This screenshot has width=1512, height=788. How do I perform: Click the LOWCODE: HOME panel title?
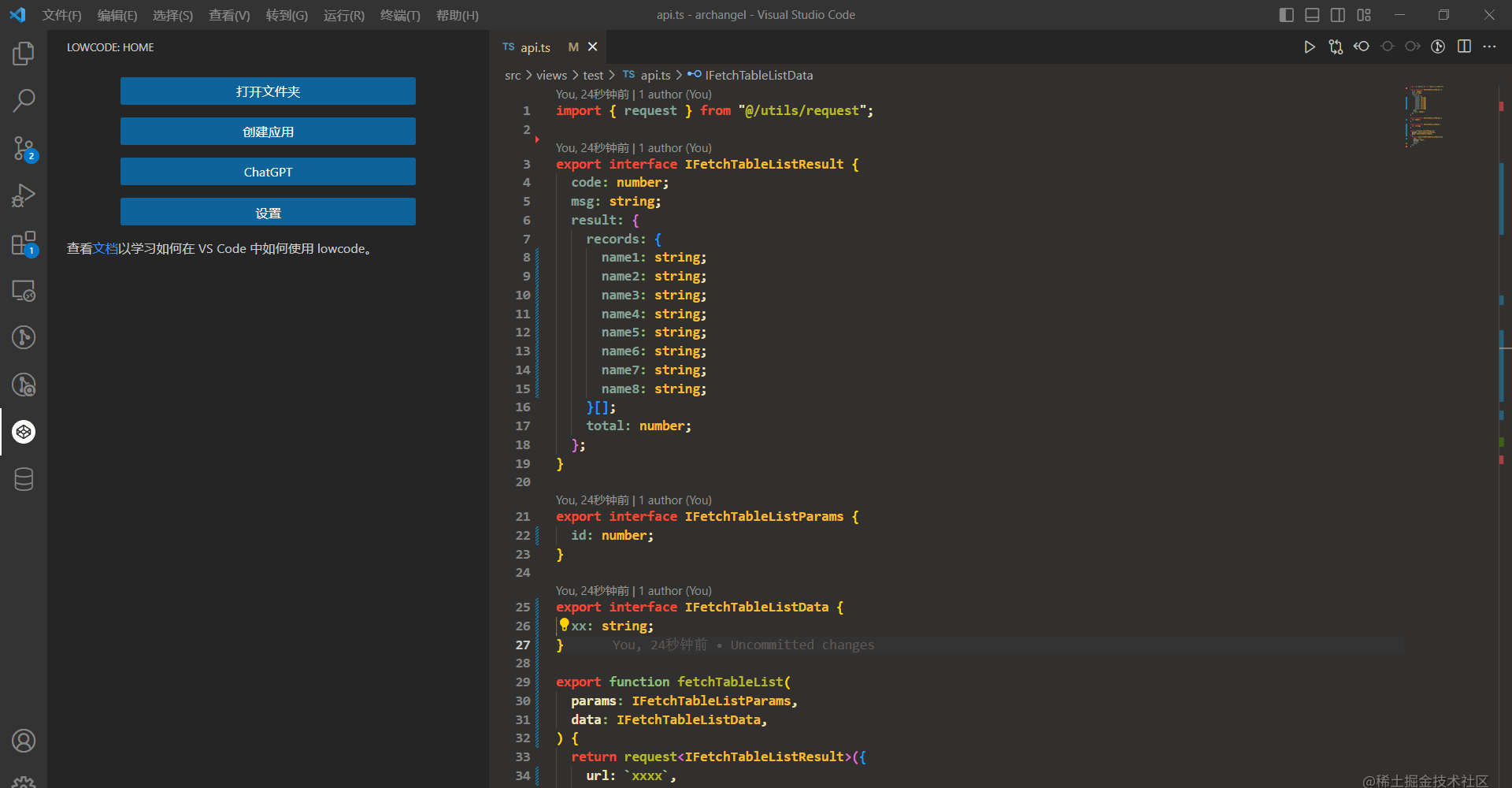(110, 47)
